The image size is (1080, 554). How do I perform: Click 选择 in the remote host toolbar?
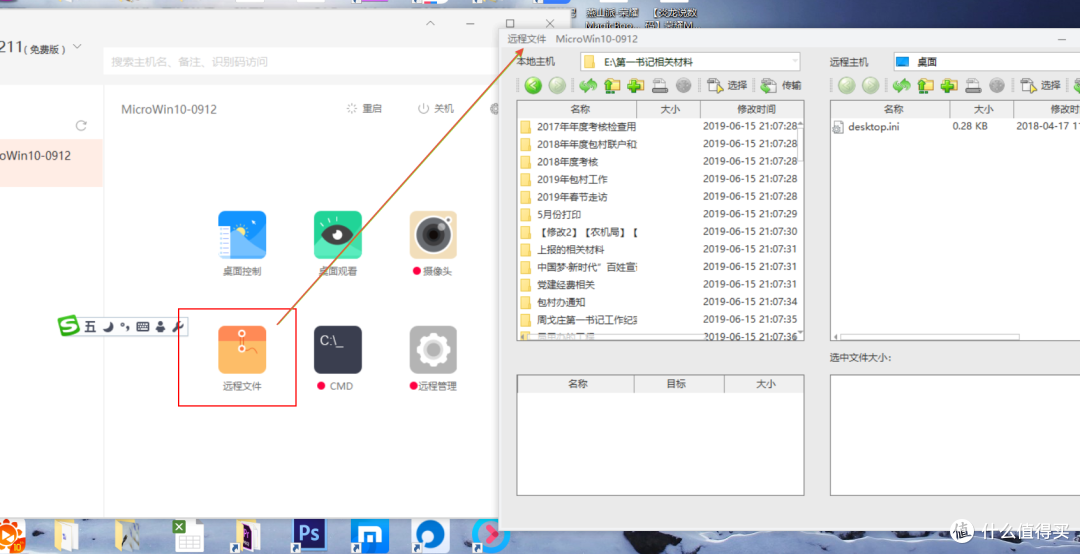(x=1041, y=85)
